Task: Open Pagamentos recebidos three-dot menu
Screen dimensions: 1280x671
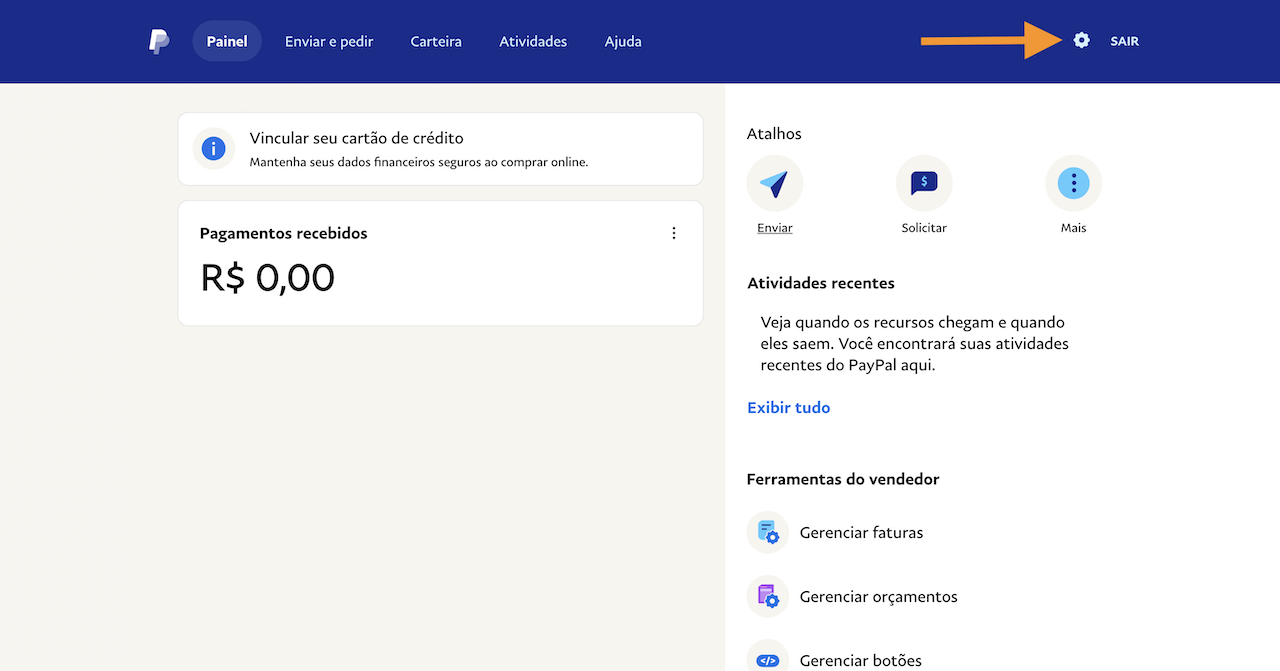Action: [x=674, y=233]
